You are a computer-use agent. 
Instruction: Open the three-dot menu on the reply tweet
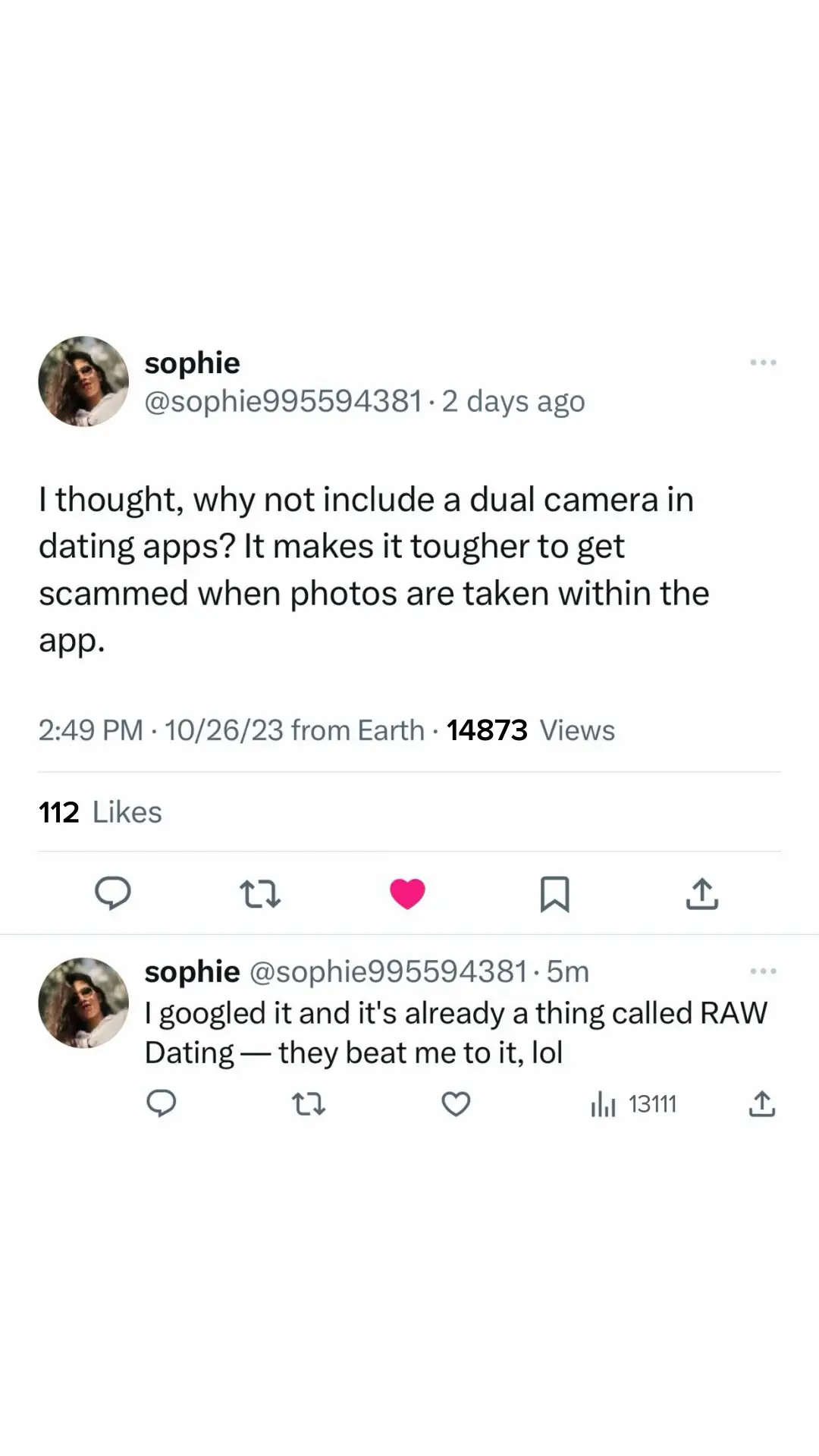pyautogui.click(x=763, y=971)
